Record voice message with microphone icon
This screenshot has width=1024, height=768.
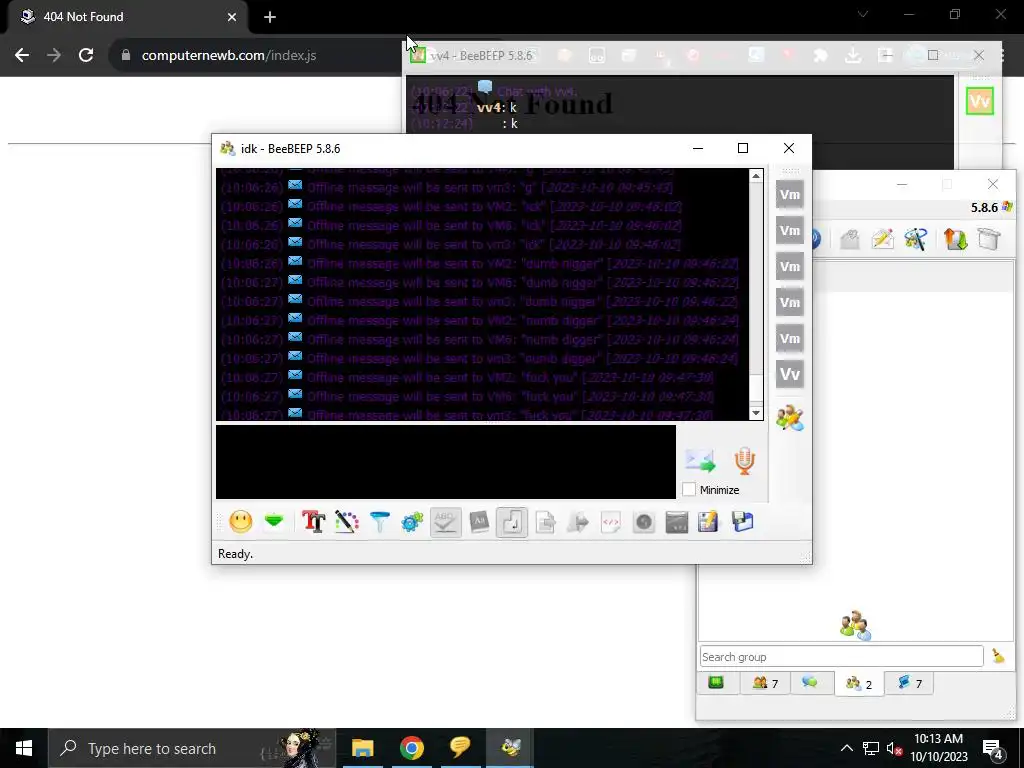pyautogui.click(x=744, y=461)
